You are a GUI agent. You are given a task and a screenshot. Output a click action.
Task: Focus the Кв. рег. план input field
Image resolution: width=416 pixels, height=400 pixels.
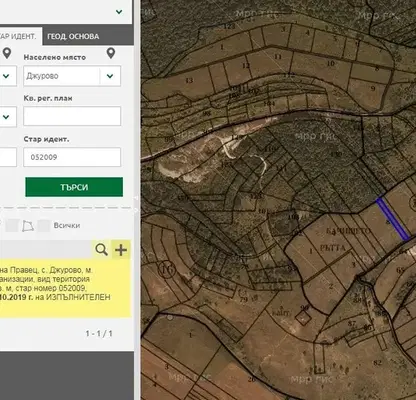(72, 116)
